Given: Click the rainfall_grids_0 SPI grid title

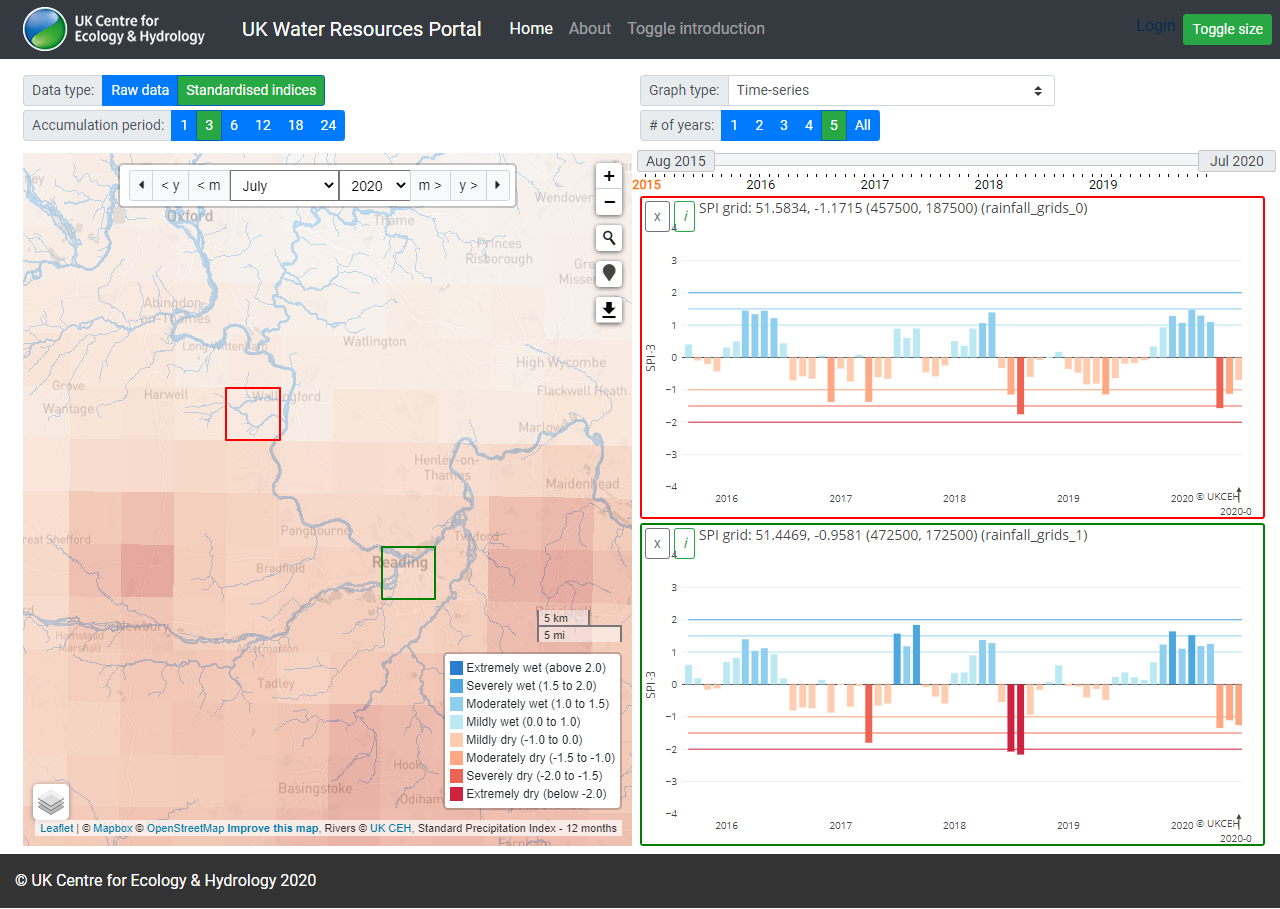Looking at the screenshot, I should tap(893, 209).
